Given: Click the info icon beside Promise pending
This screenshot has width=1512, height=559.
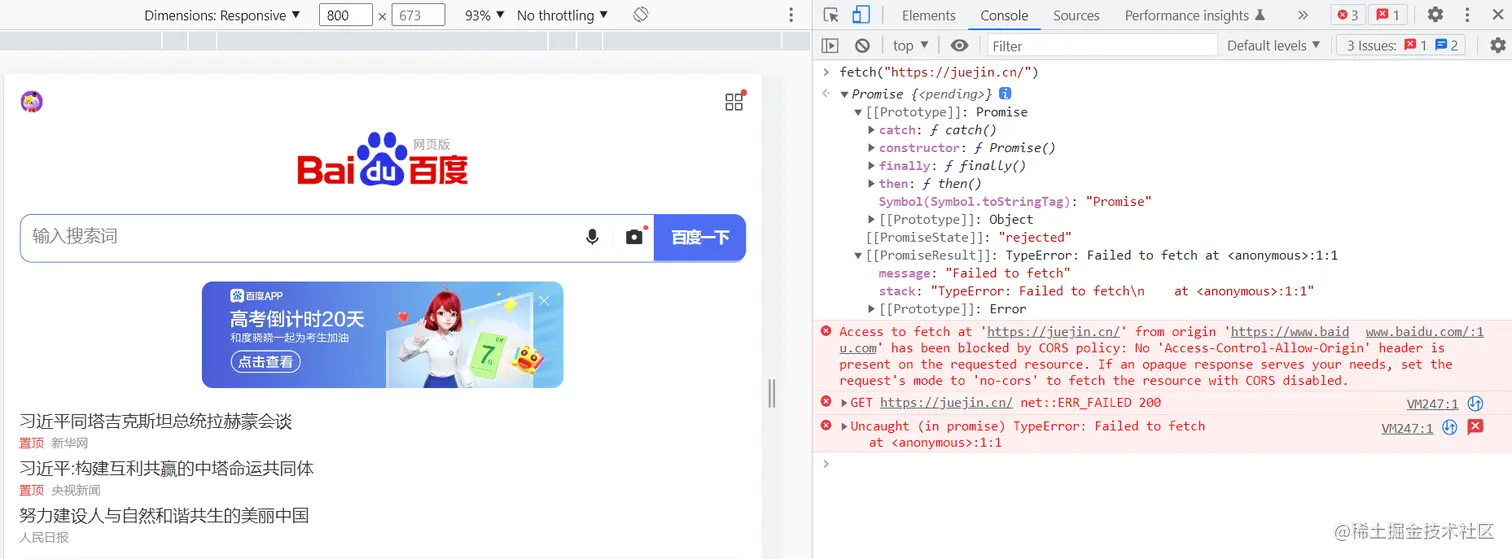Looking at the screenshot, I should [1006, 93].
